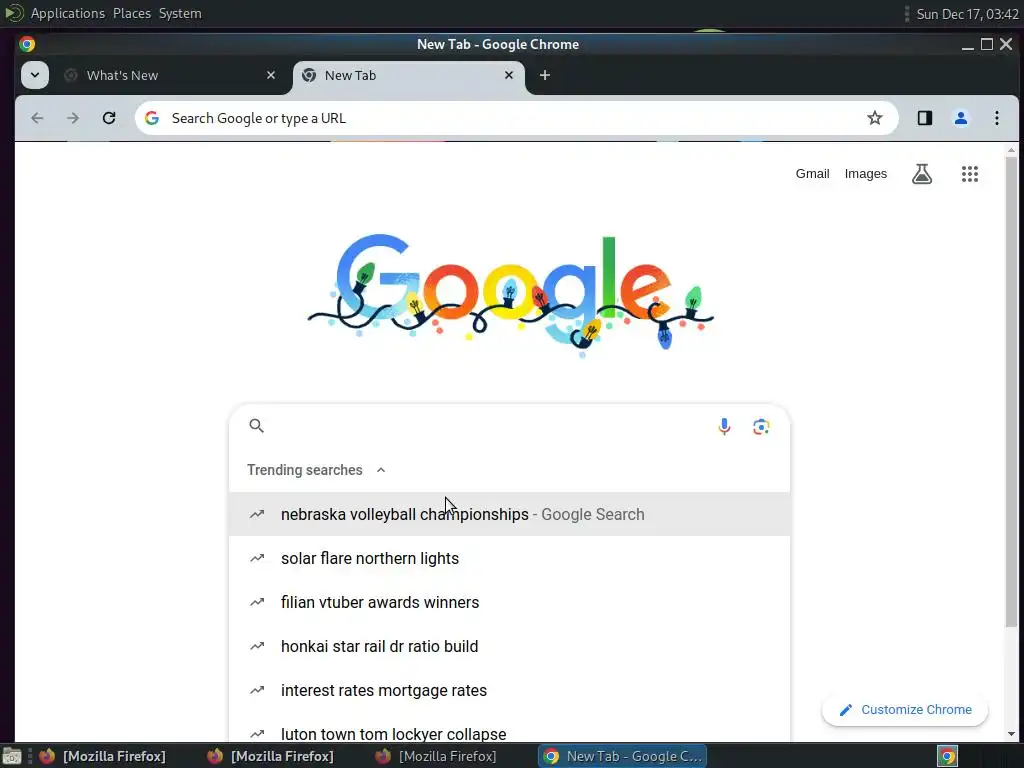Screen dimensions: 1024x768
Task: Click the trending arrow icon beside solar flare
Action: pos(257,558)
